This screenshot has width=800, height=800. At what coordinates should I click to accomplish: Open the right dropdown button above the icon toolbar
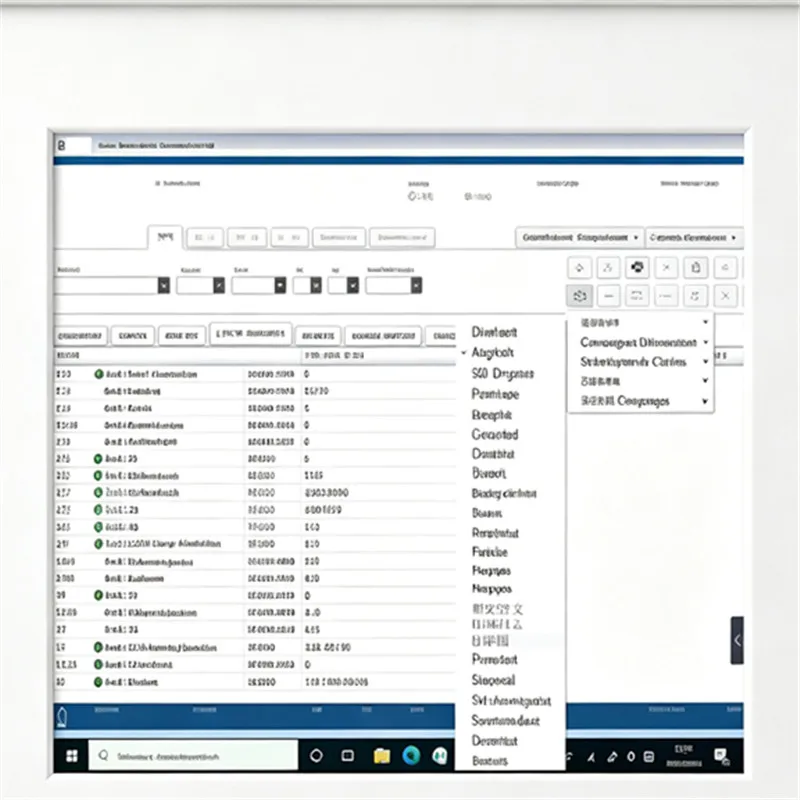click(x=694, y=238)
